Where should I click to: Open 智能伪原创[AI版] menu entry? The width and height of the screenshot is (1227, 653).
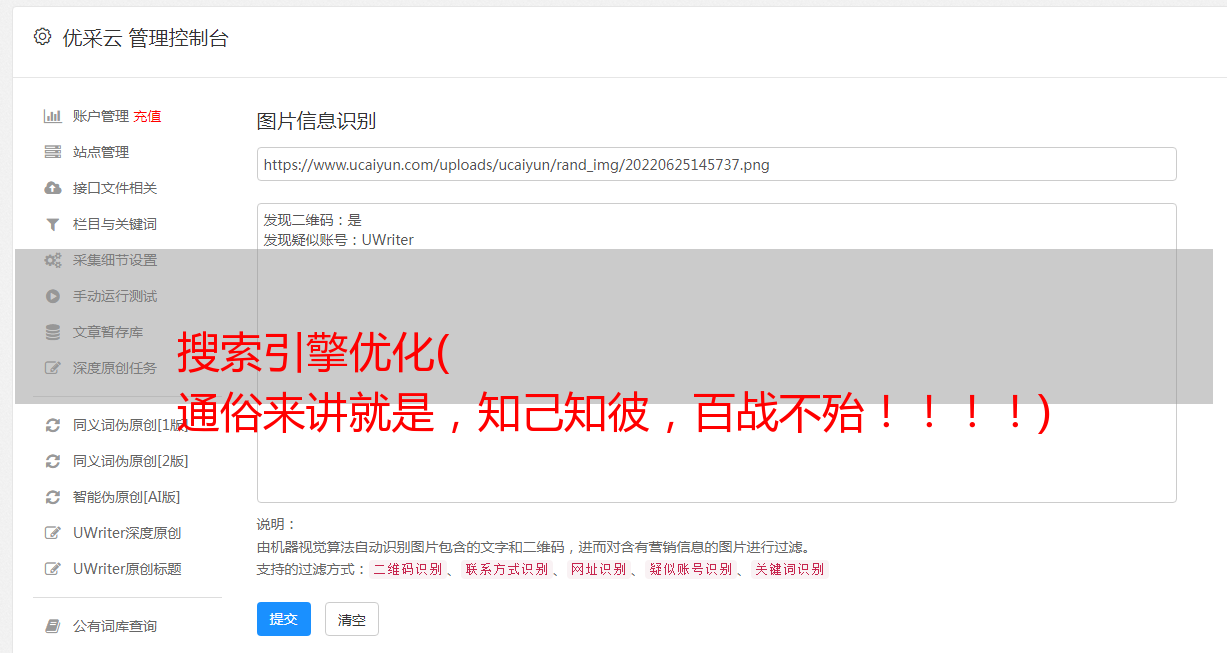point(127,497)
